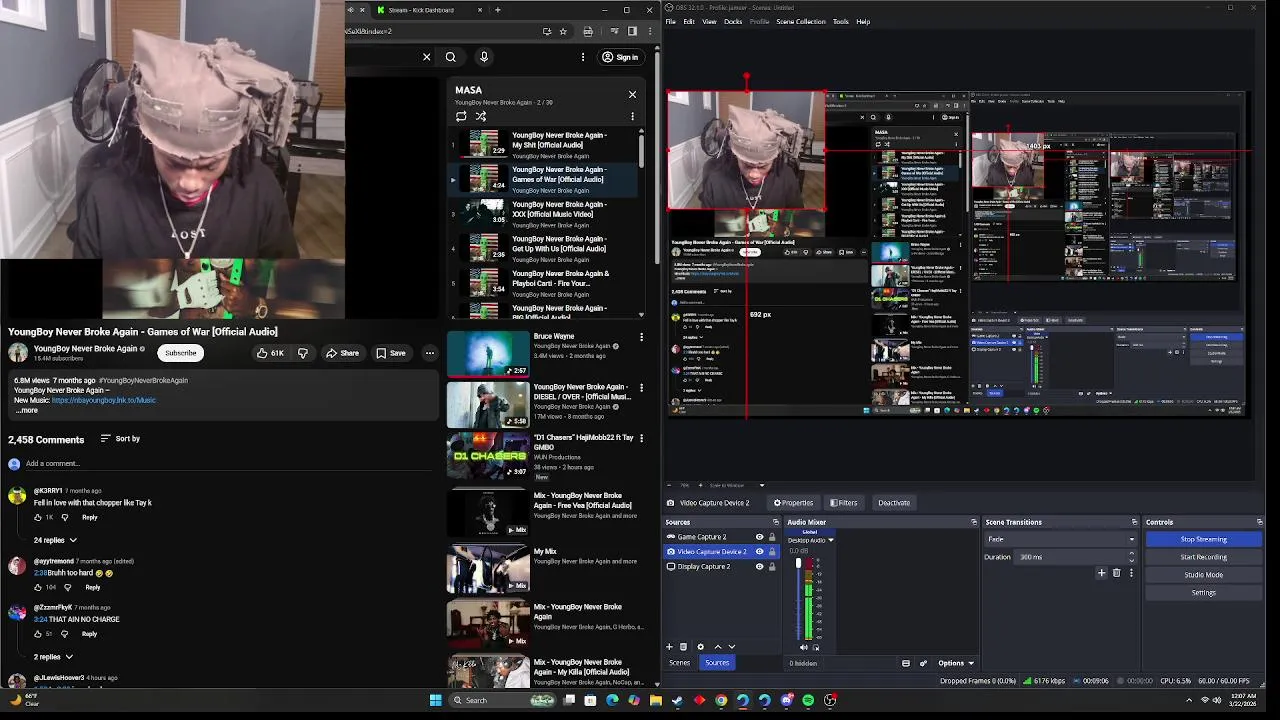
Task: Switch to Stream - Kick Dashboard browser tab
Action: point(420,10)
